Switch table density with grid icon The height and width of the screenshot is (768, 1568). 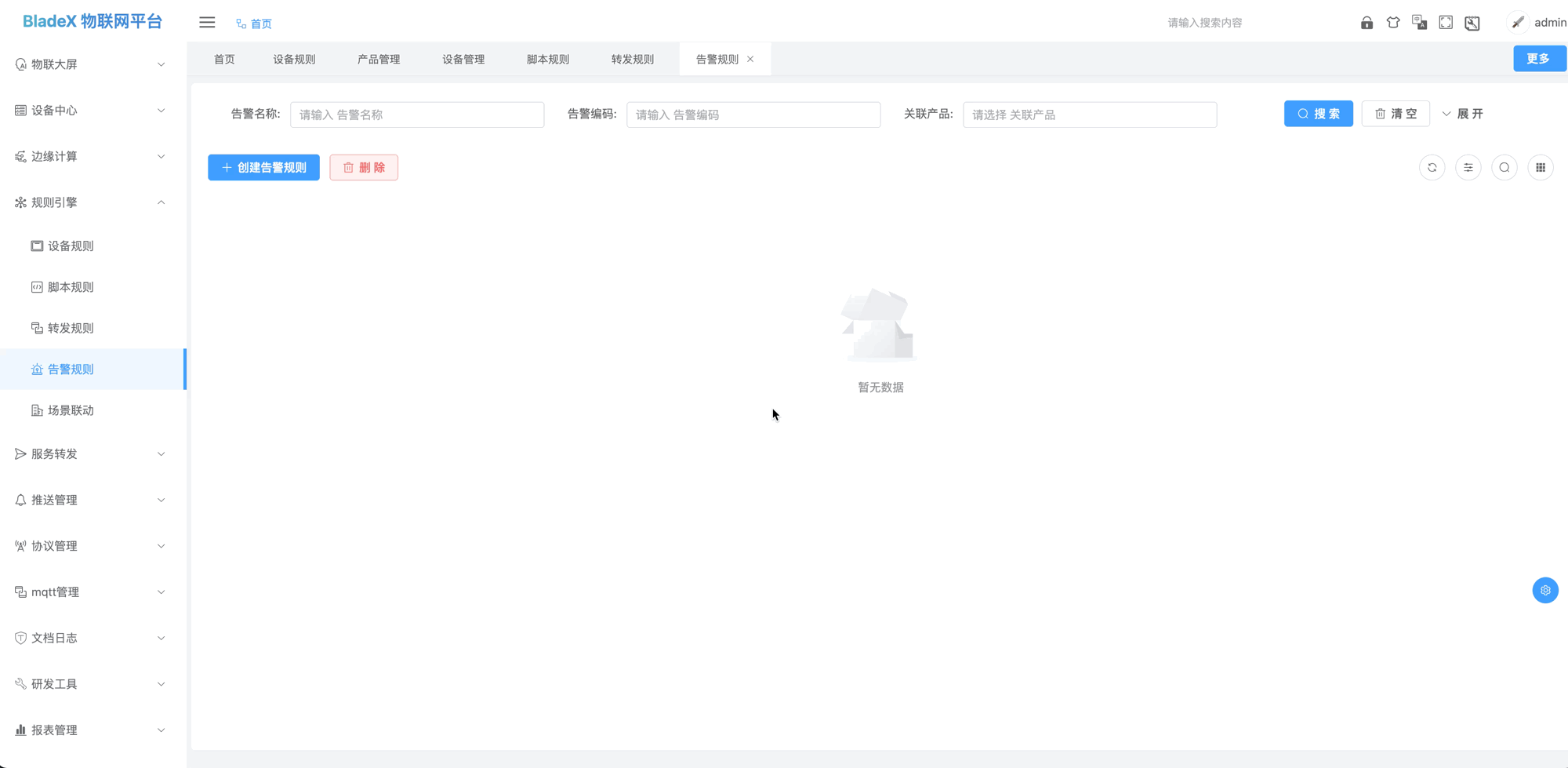click(1541, 167)
